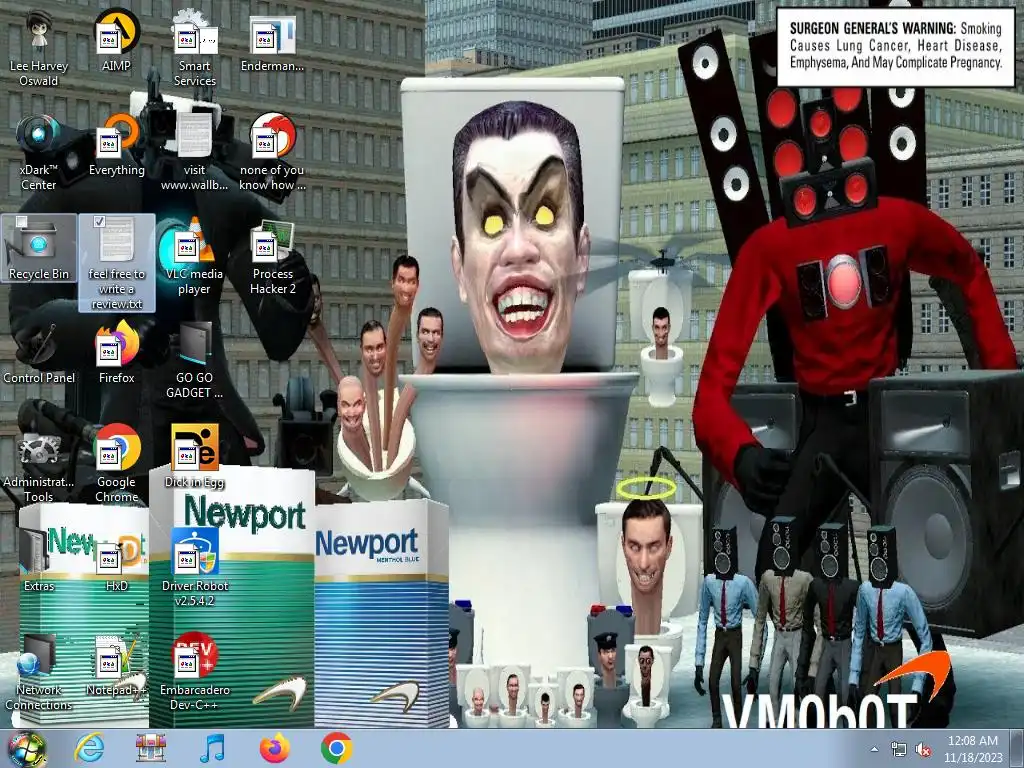
Task: Open the Control Panel icon
Action: 39,354
